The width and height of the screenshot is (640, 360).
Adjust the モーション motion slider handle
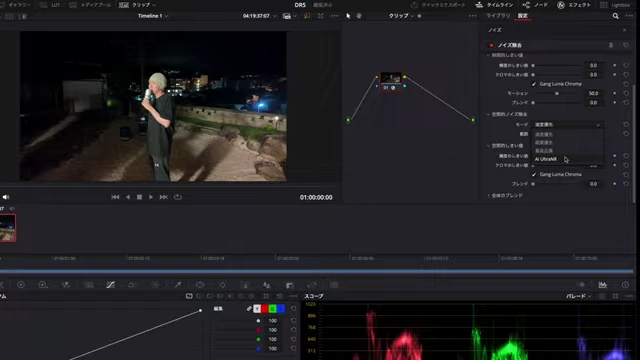click(557, 93)
